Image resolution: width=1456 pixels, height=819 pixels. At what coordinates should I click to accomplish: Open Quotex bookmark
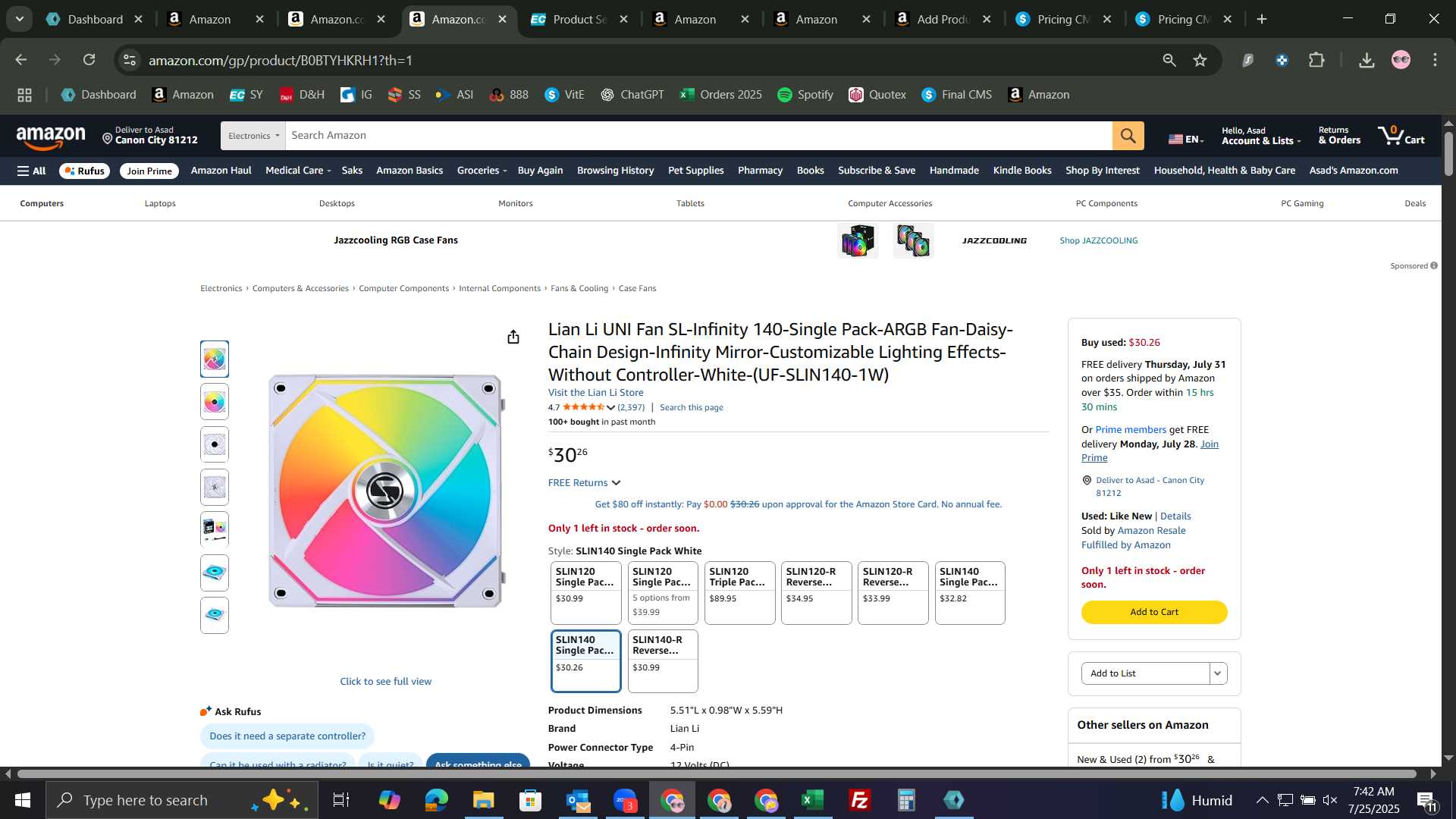coord(877,95)
